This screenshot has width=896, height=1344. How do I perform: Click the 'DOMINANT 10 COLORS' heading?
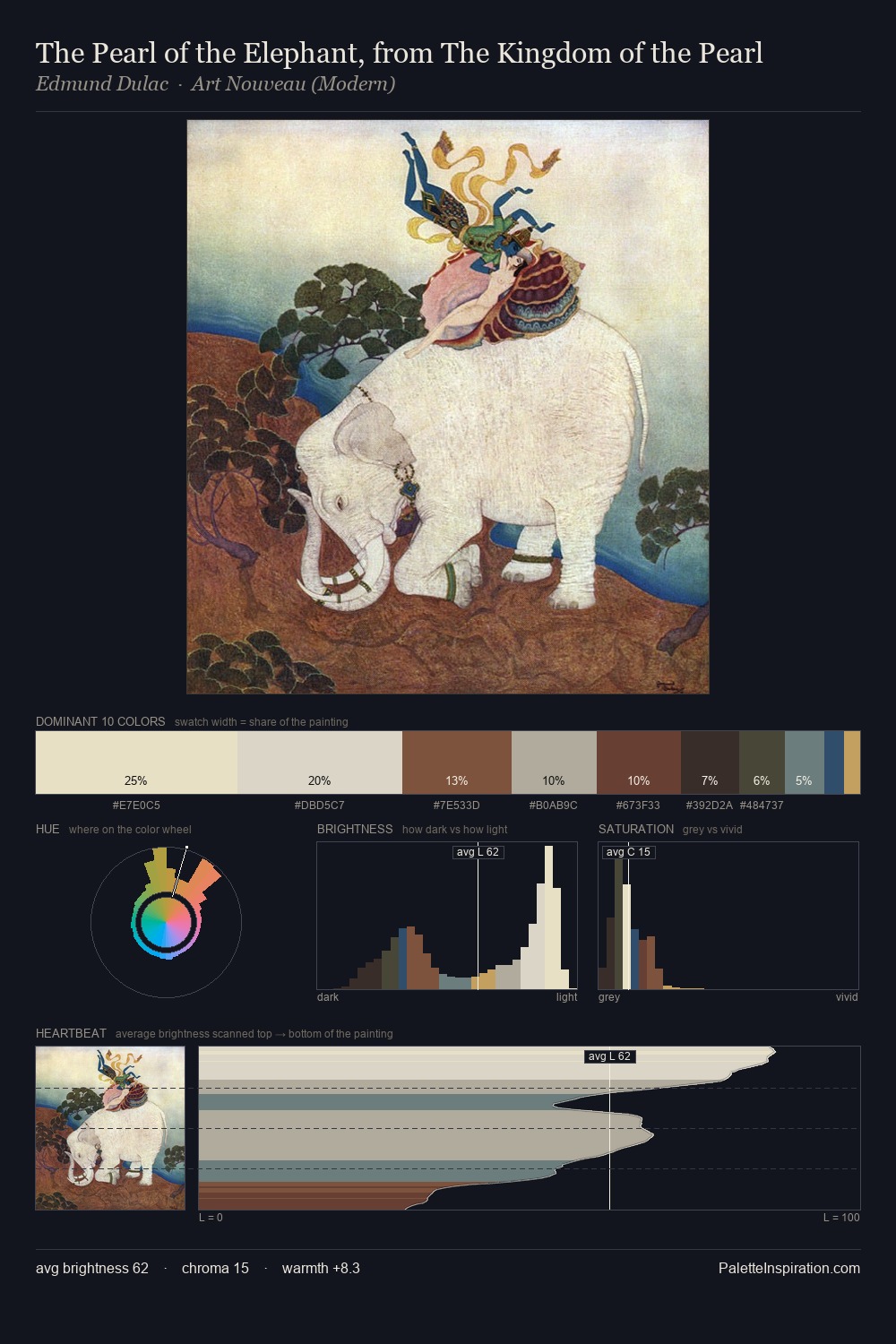[x=100, y=721]
